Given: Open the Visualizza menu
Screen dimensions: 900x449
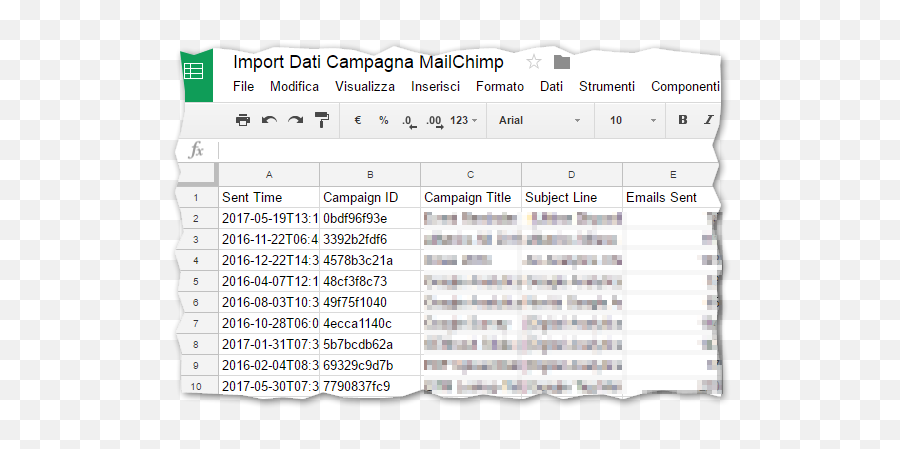Looking at the screenshot, I should coord(365,87).
